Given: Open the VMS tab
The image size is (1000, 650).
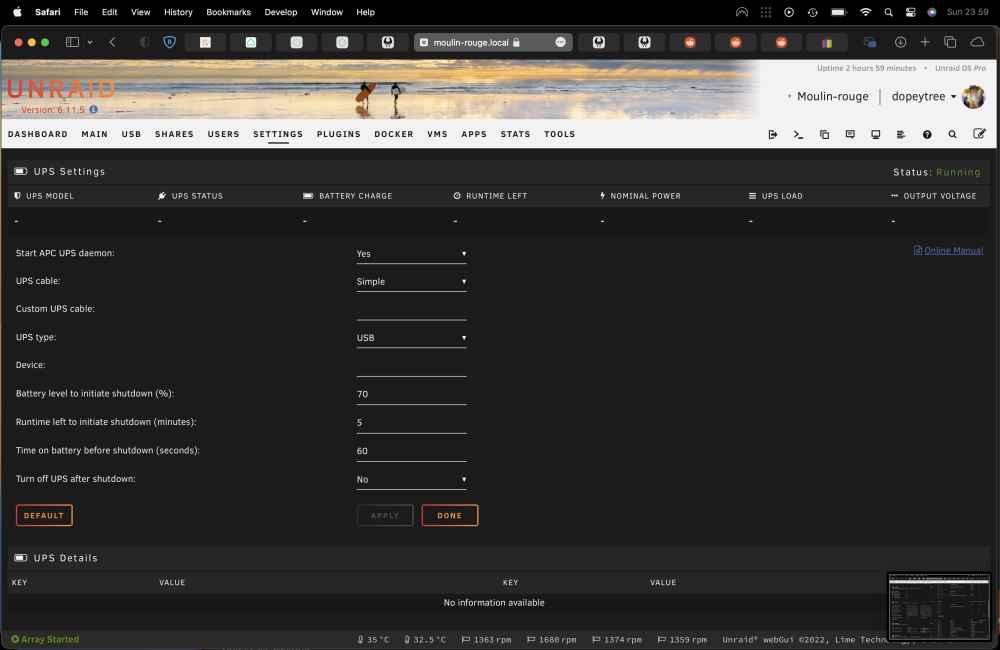Looking at the screenshot, I should (438, 134).
